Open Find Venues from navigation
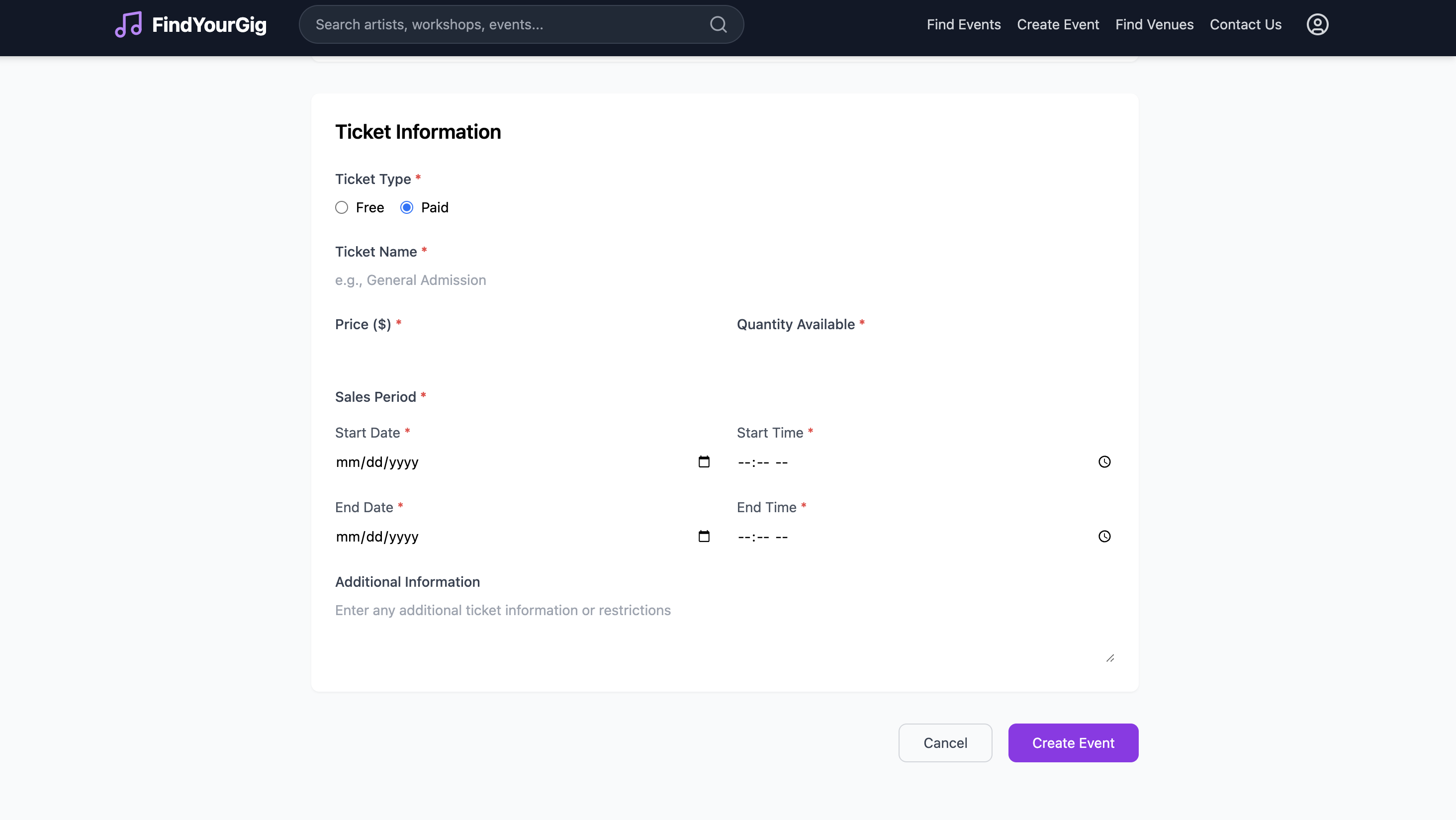 click(x=1154, y=25)
